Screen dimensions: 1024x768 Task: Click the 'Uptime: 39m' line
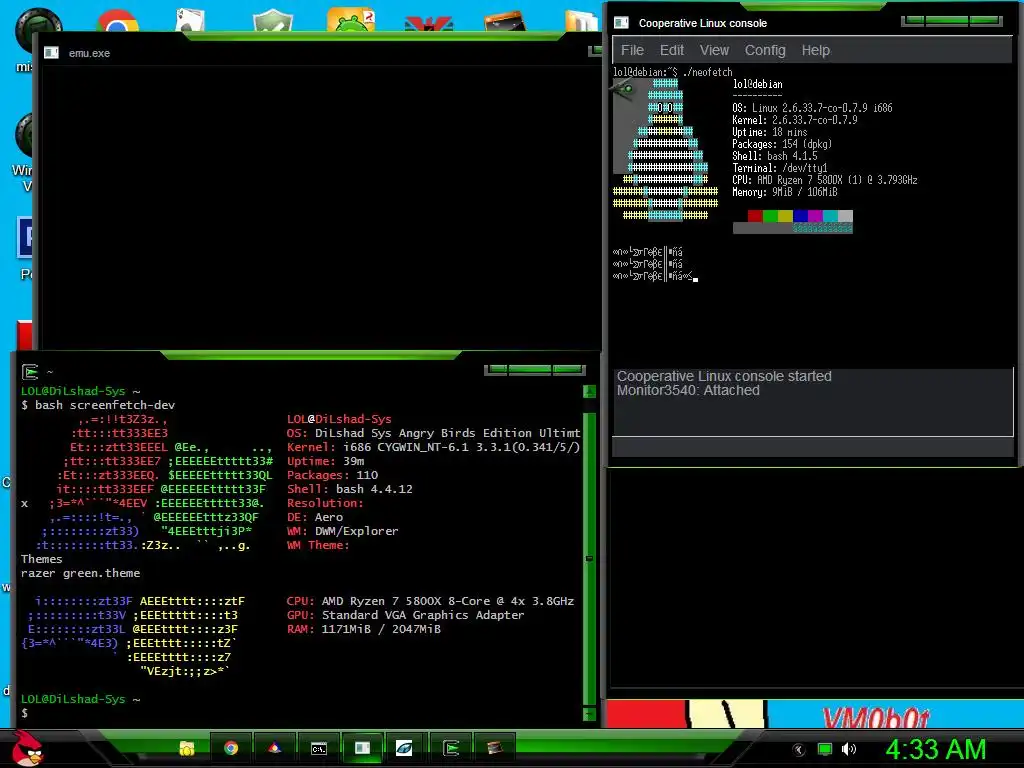(x=325, y=461)
